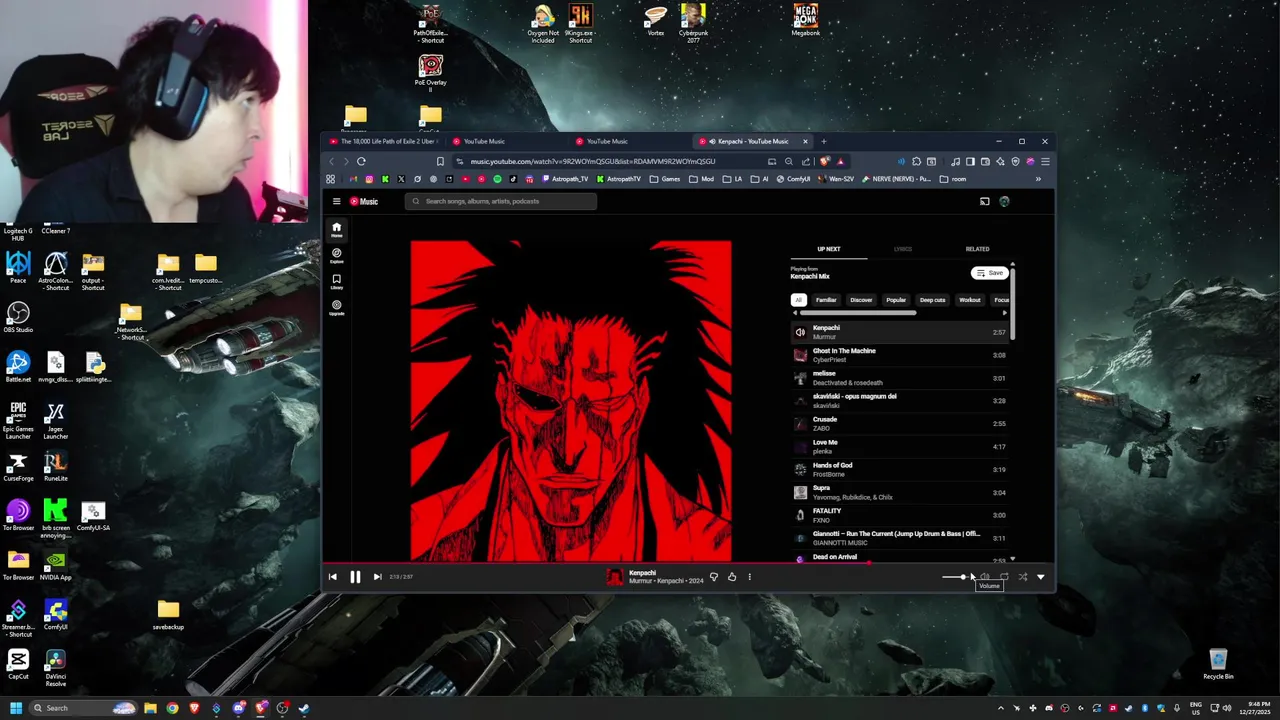1280x720 pixels.
Task: Like the song Kenpachi
Action: 732,577
